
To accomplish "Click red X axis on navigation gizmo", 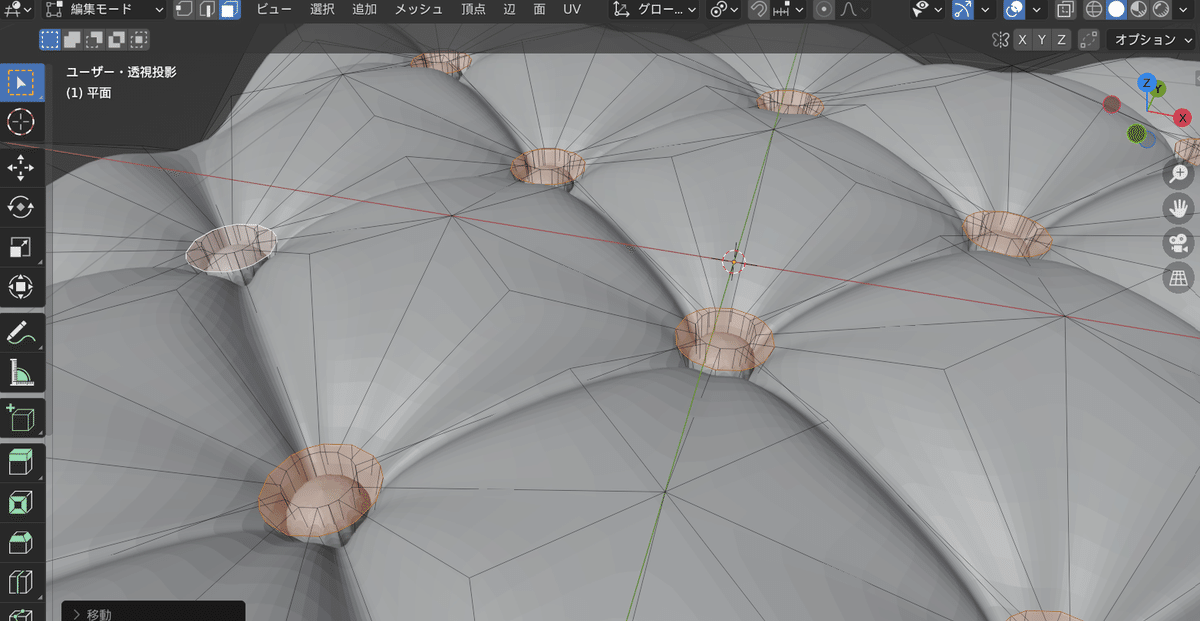I will (x=1183, y=118).
